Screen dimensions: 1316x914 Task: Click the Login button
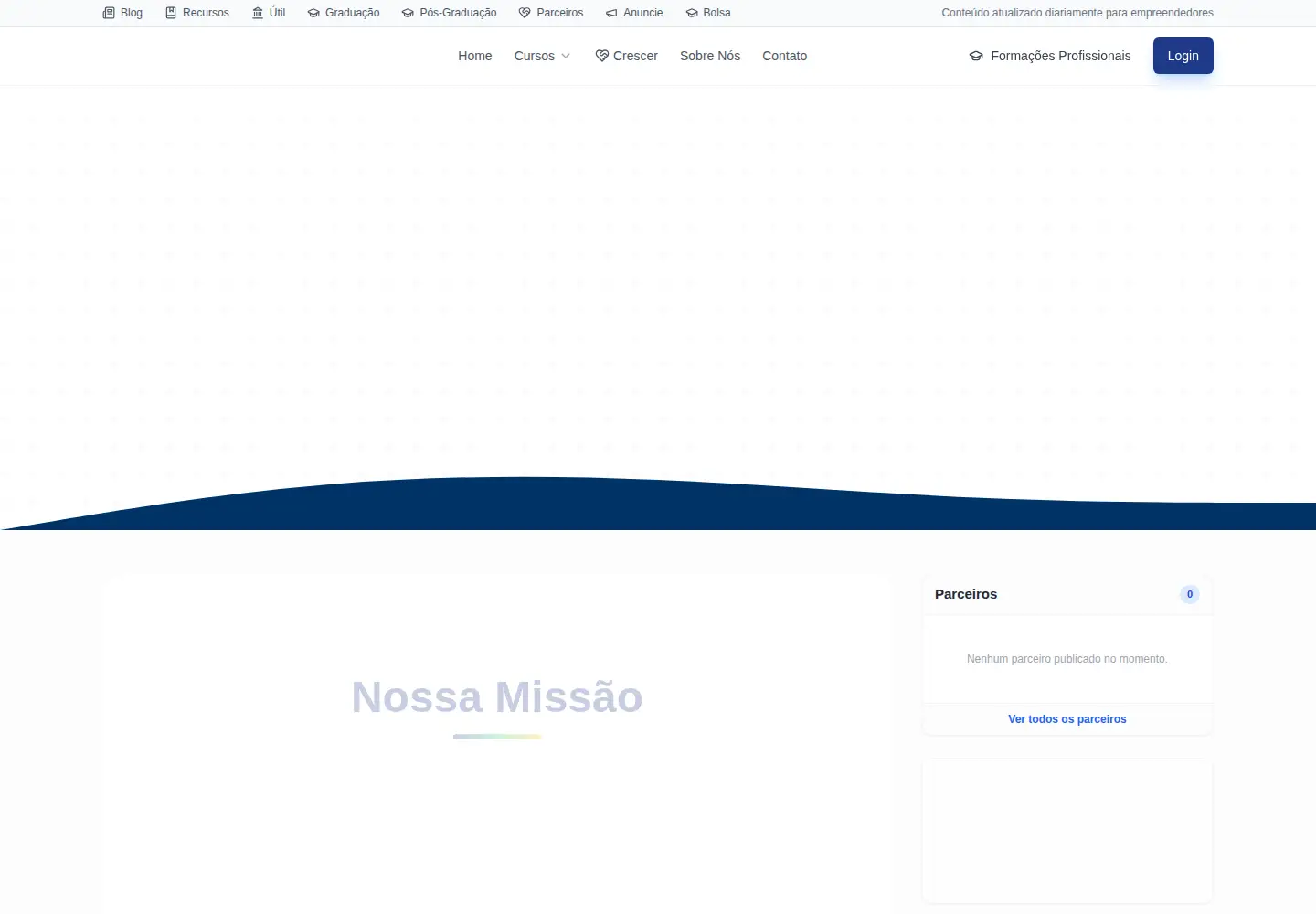pyautogui.click(x=1183, y=56)
